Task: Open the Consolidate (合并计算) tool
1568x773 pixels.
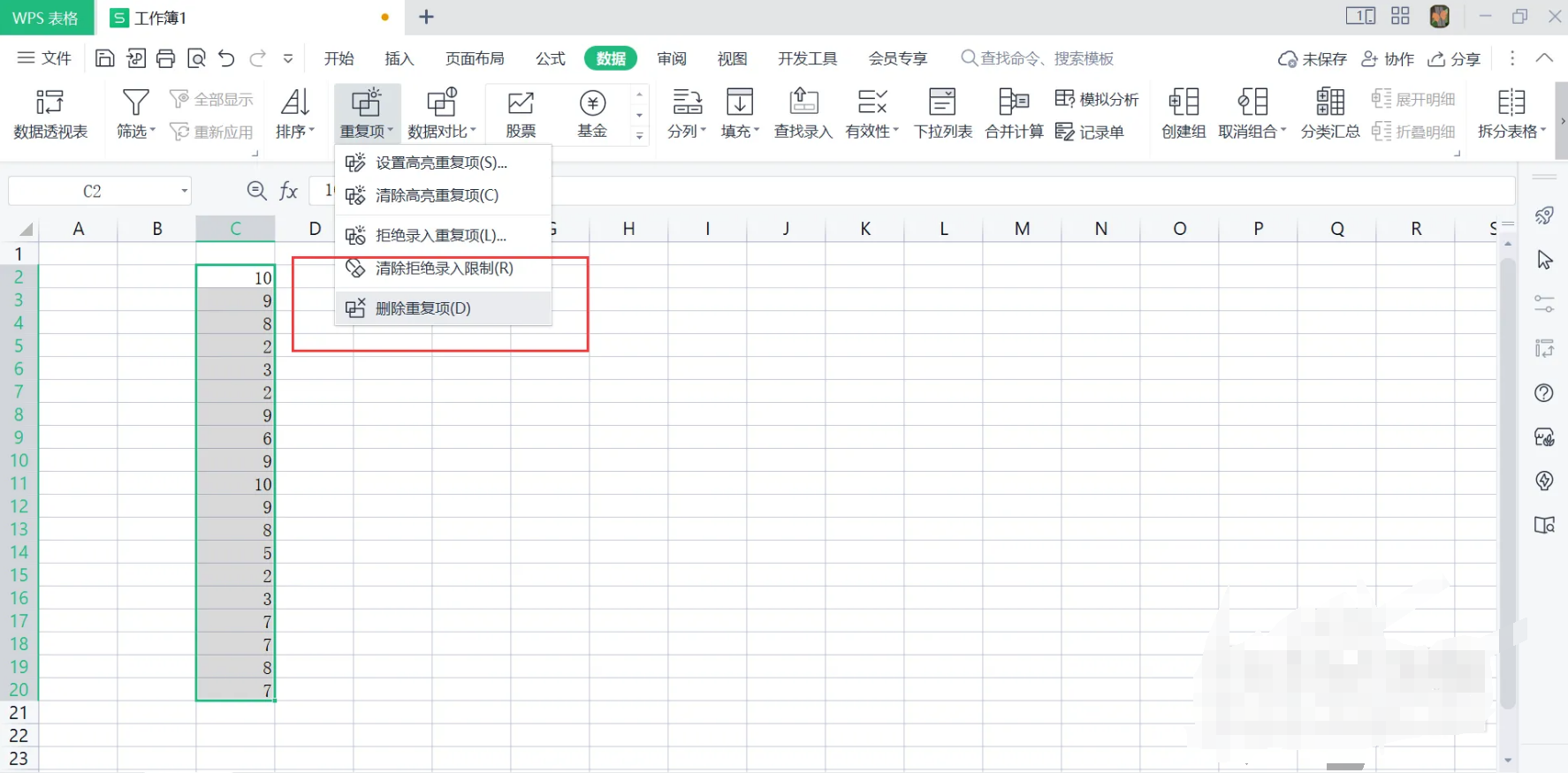Action: pyautogui.click(x=1014, y=112)
